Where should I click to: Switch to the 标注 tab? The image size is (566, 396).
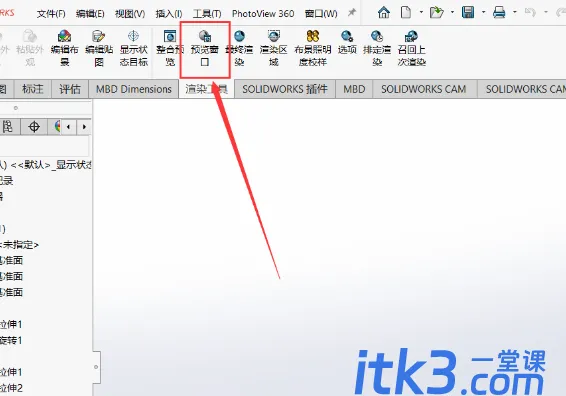coord(32,89)
